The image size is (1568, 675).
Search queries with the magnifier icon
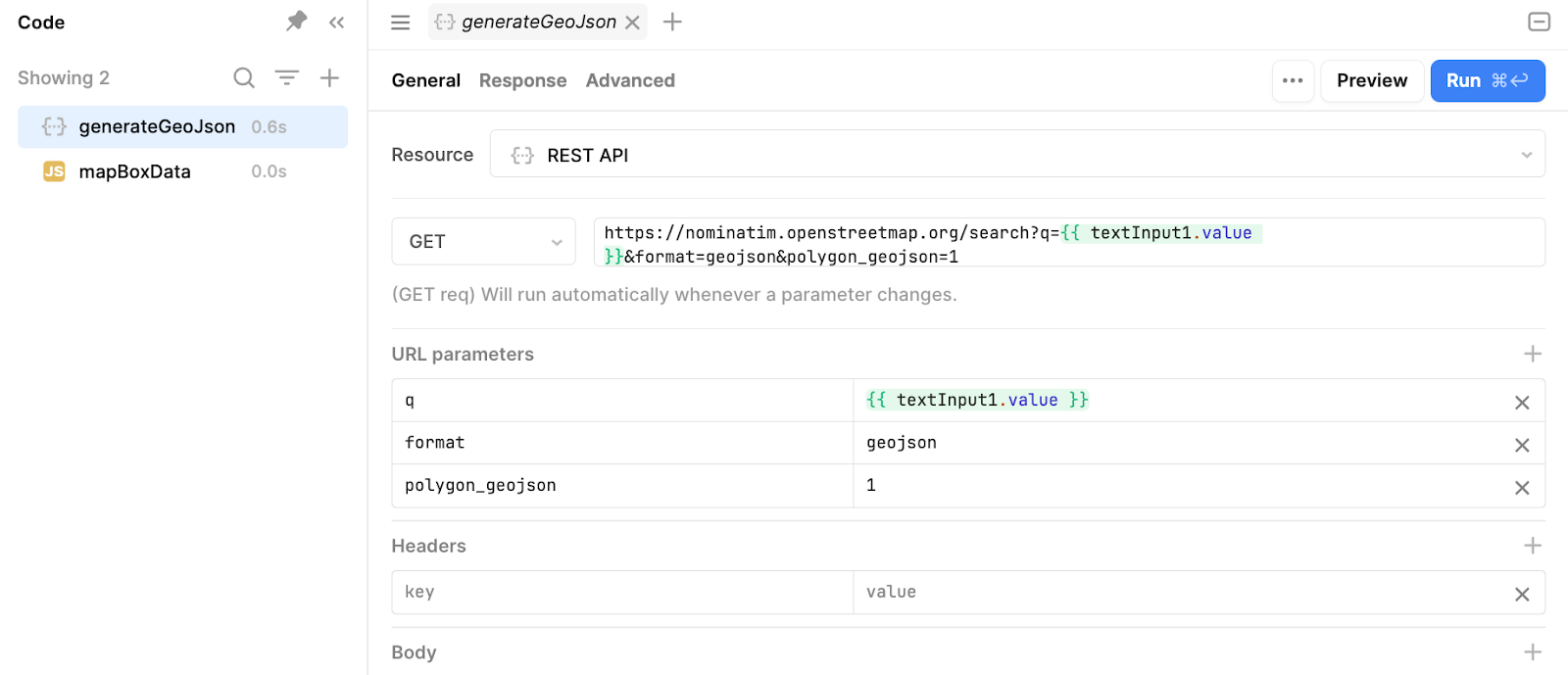click(x=244, y=77)
